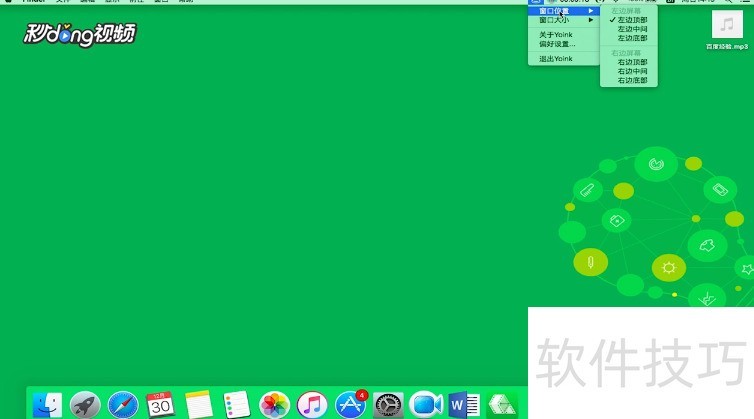Open App Store with 4 badge
754x419 pixels.
point(351,405)
